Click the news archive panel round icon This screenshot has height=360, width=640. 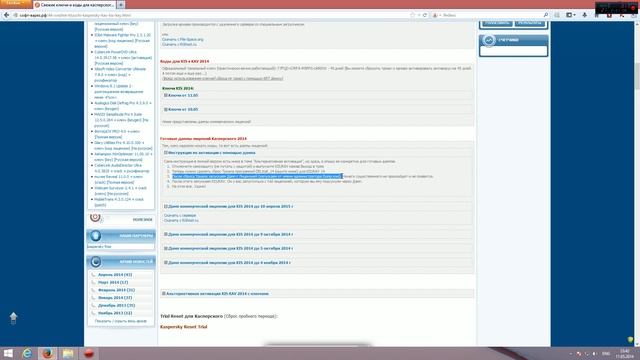[96, 262]
